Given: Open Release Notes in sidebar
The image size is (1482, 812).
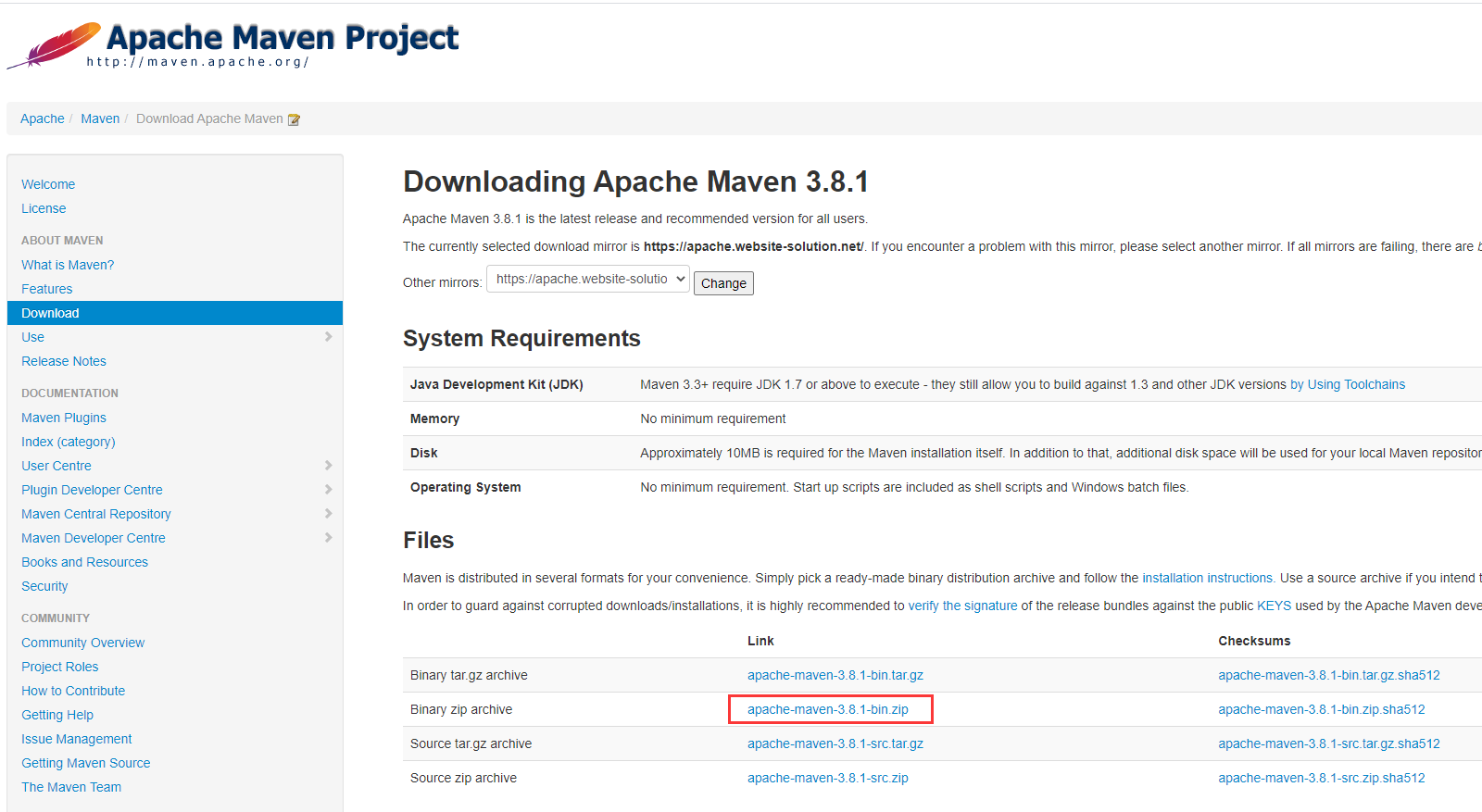Looking at the screenshot, I should pos(64,361).
